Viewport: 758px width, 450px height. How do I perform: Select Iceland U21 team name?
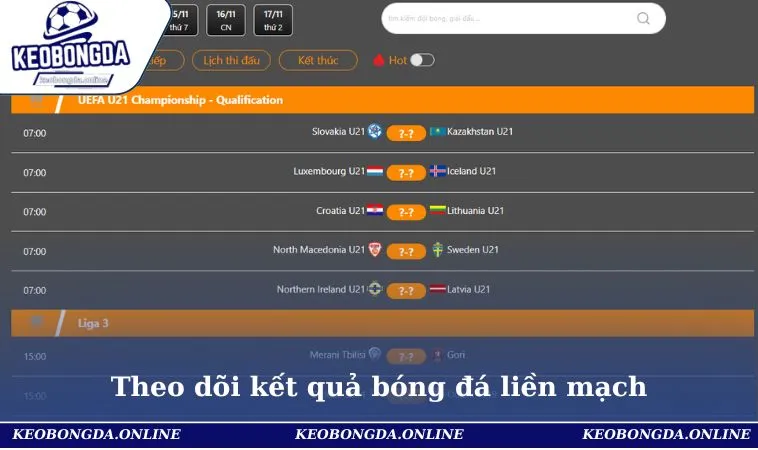click(x=471, y=171)
